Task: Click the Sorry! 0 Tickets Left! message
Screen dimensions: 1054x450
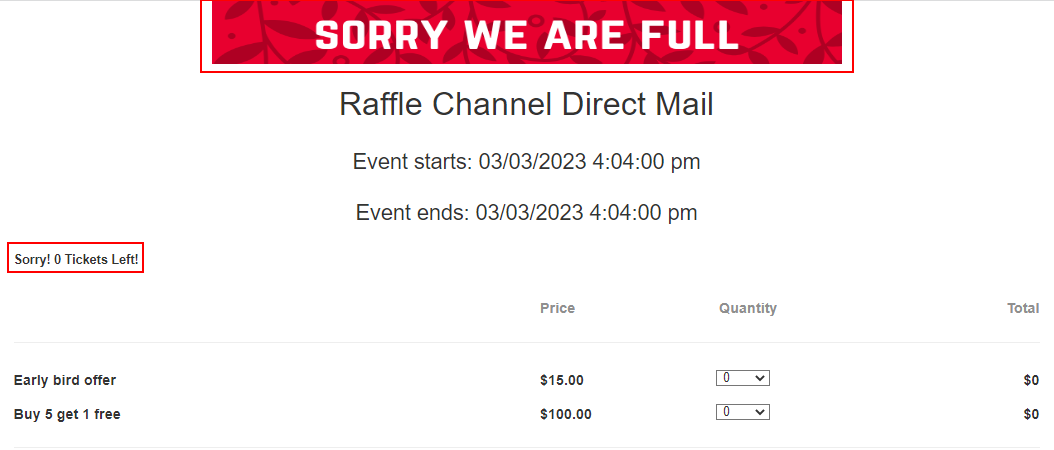Action: point(76,259)
